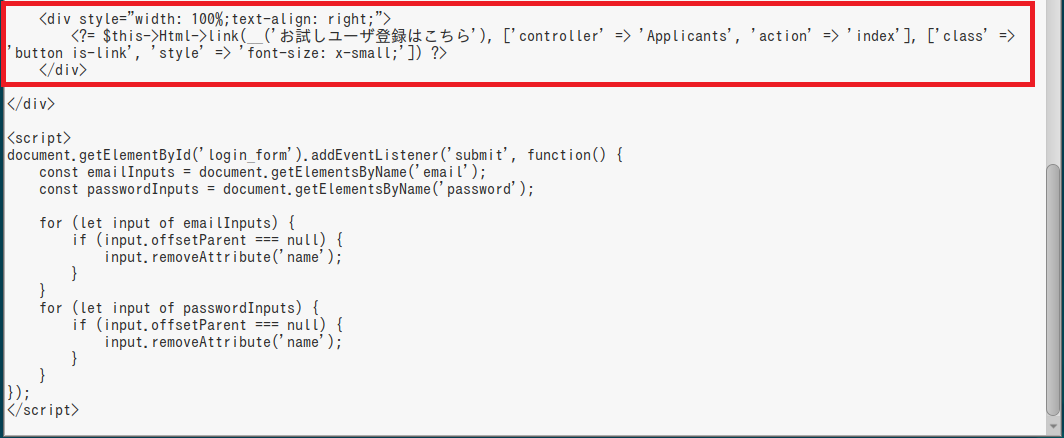Click the 'const emailInputs' line
Viewport: 1064px width, 438px height.
point(263,172)
